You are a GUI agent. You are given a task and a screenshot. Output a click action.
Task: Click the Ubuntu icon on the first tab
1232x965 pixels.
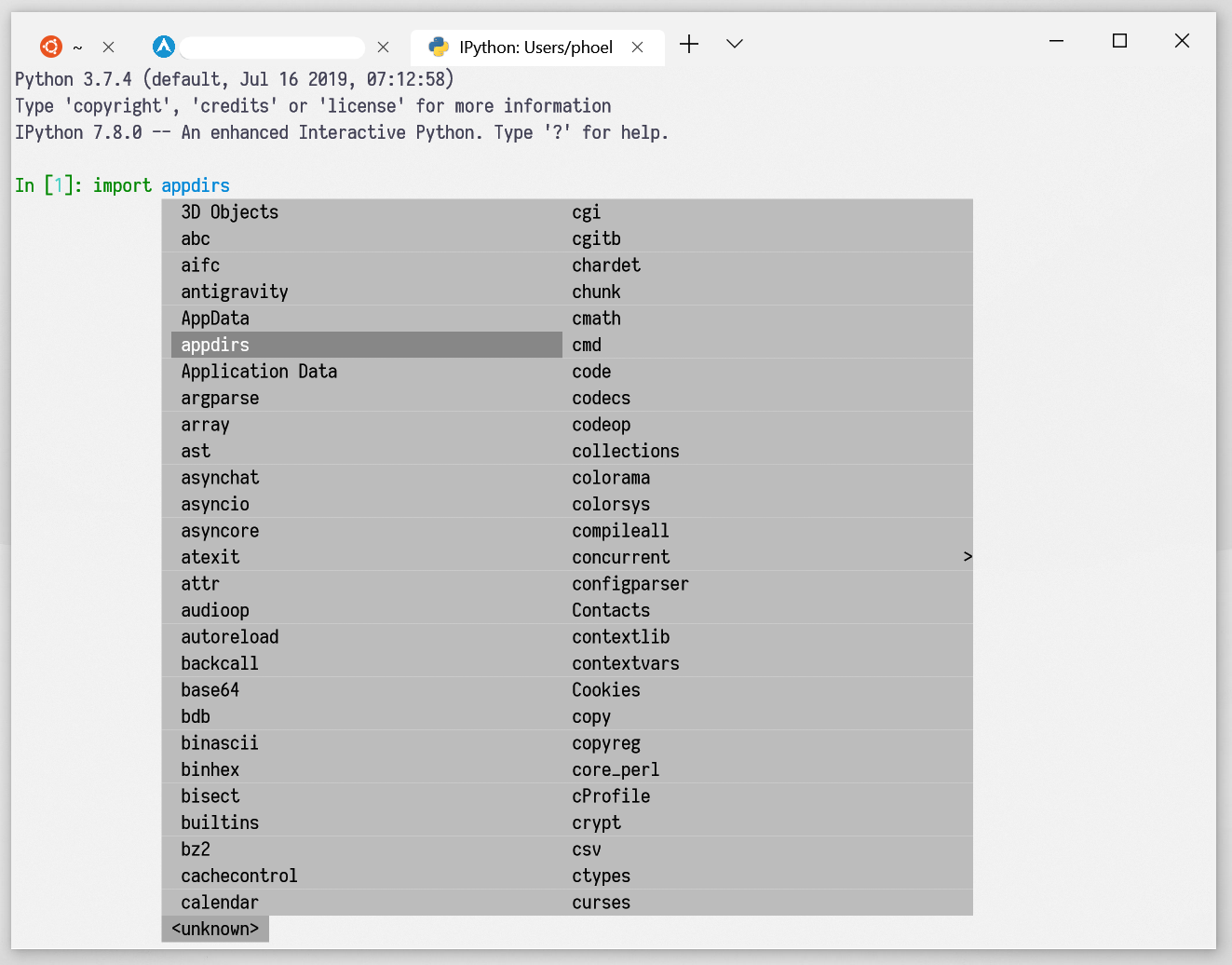pos(51,46)
